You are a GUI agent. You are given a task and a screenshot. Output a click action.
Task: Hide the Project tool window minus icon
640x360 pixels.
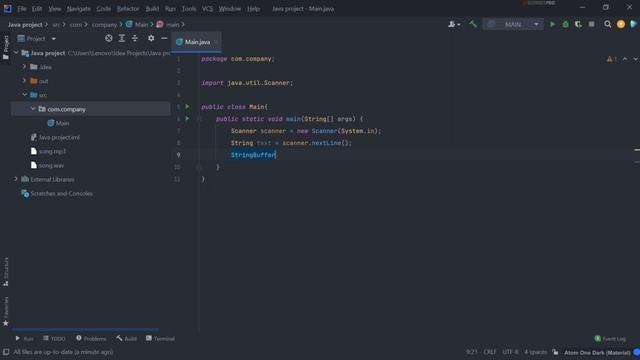tap(164, 38)
